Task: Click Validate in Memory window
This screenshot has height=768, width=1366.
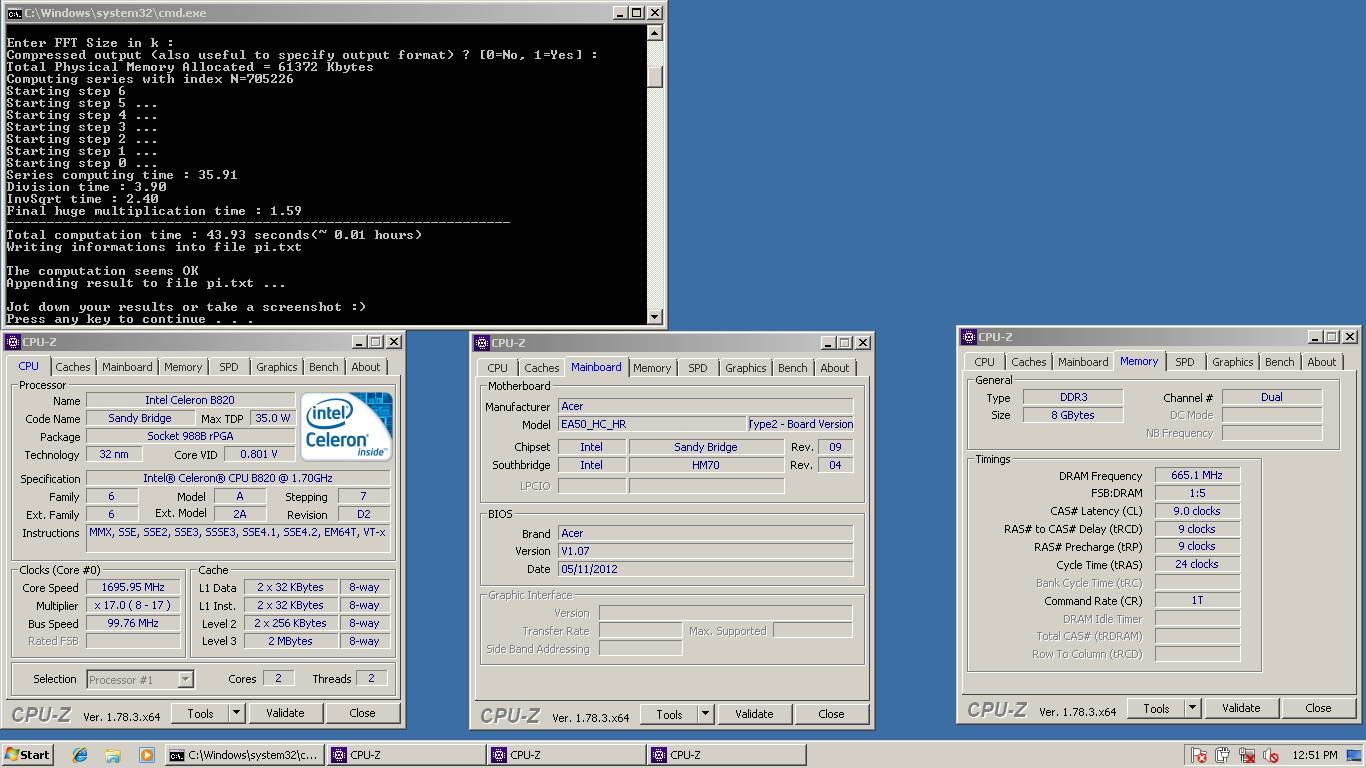Action: (1241, 708)
